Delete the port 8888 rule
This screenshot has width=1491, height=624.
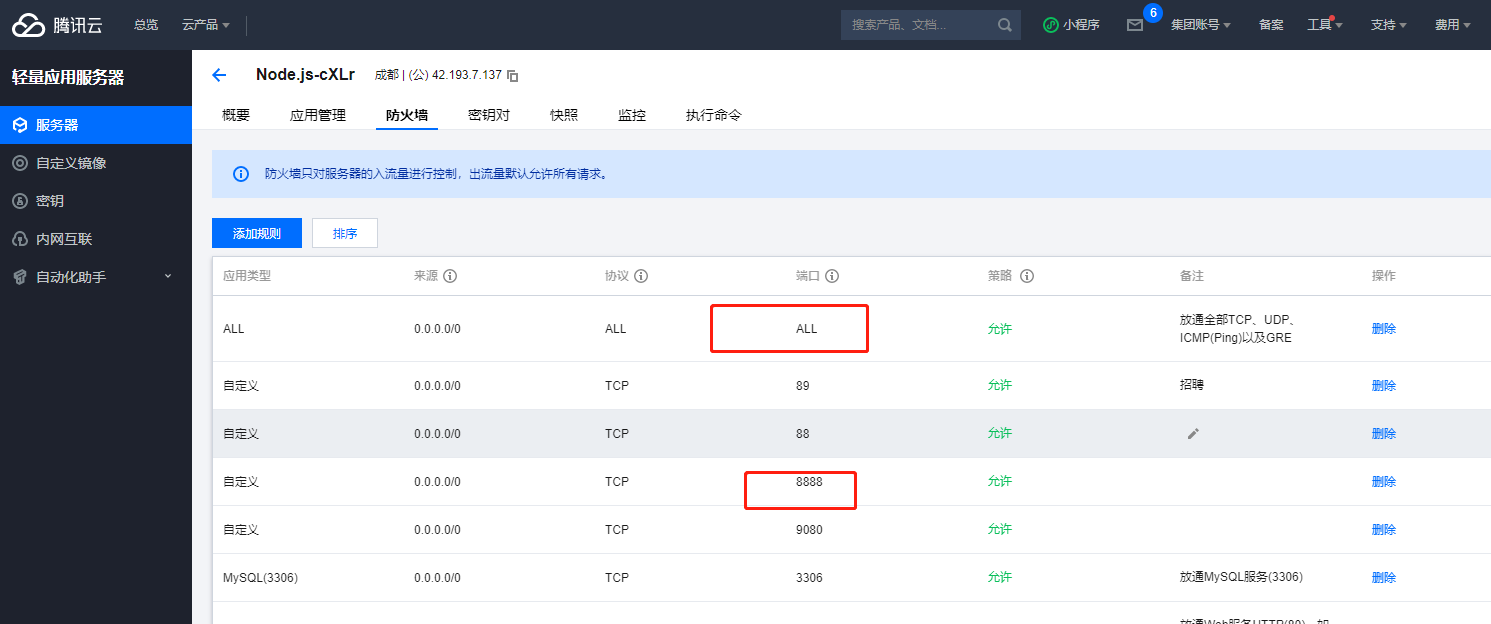point(1383,481)
